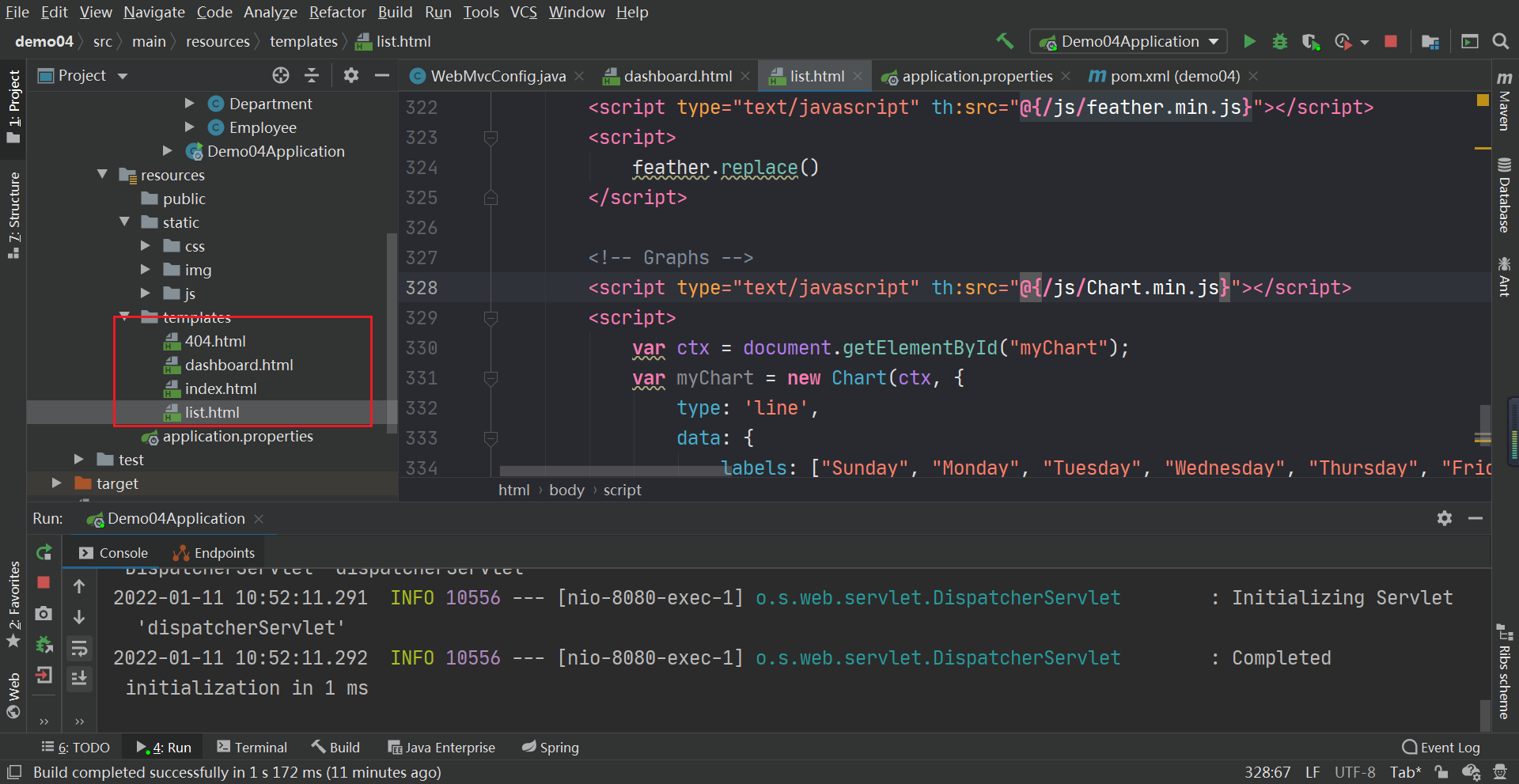Expand the css folder
1519x784 pixels.
click(146, 246)
